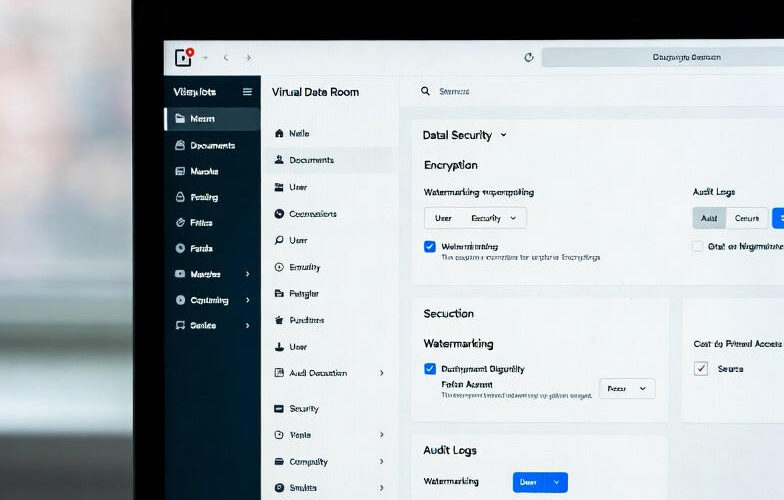Click the browser back arrow
The height and width of the screenshot is (500, 784).
(x=226, y=58)
